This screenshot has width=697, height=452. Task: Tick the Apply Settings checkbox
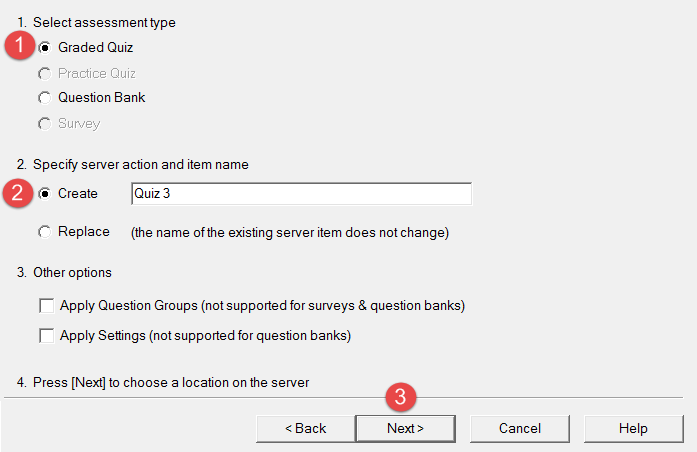click(x=47, y=336)
